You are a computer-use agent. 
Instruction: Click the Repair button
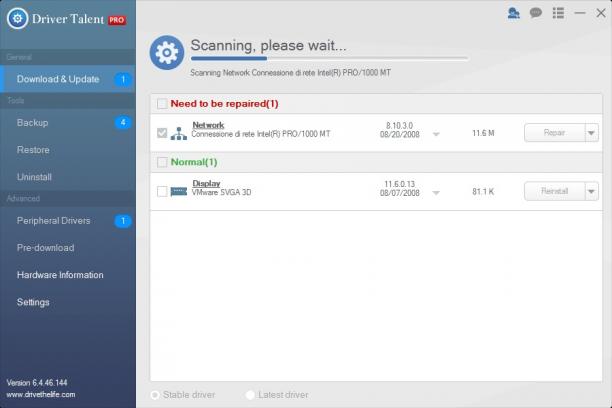pos(555,133)
